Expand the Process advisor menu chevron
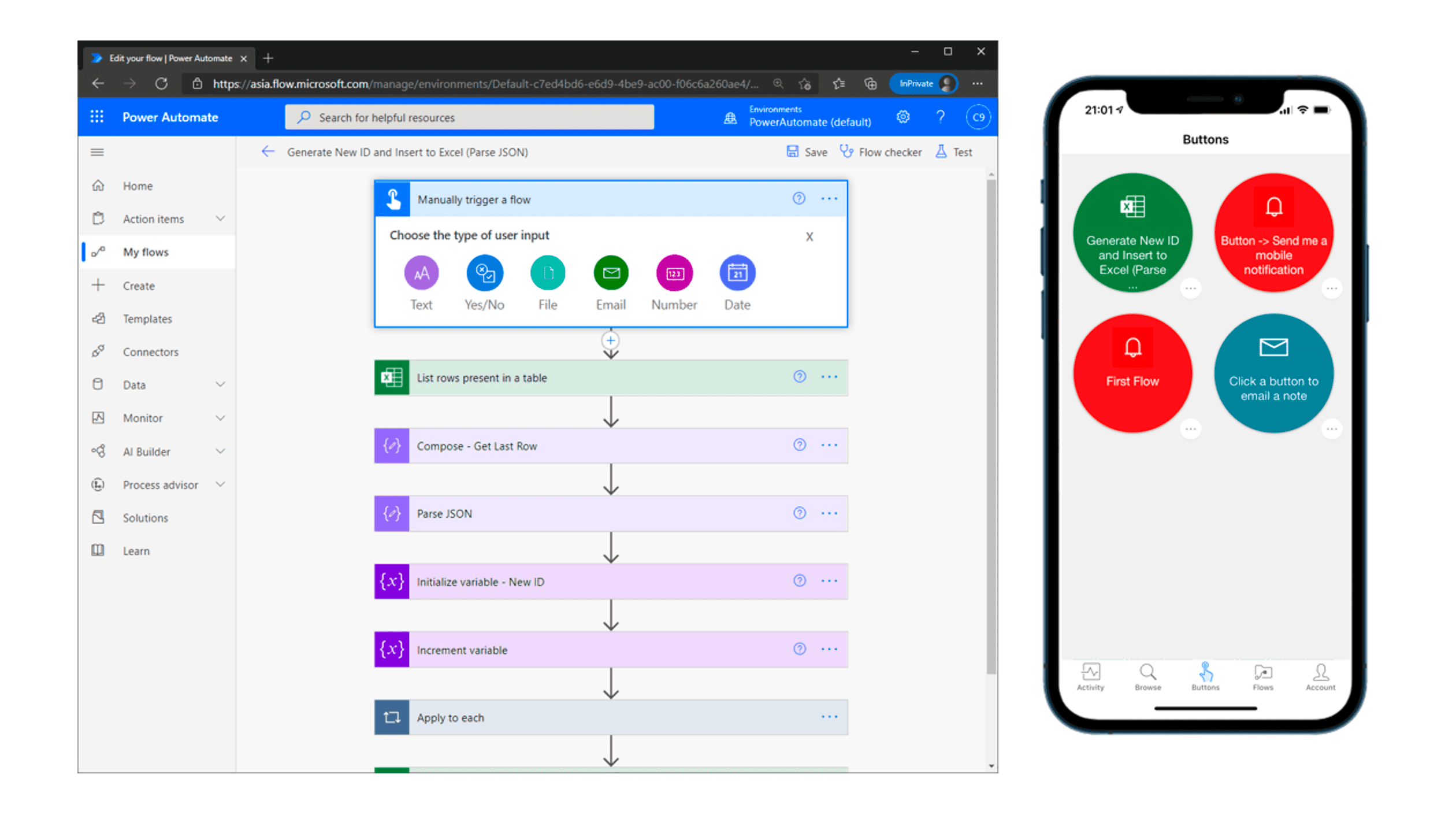The width and height of the screenshot is (1456, 815). 220,484
